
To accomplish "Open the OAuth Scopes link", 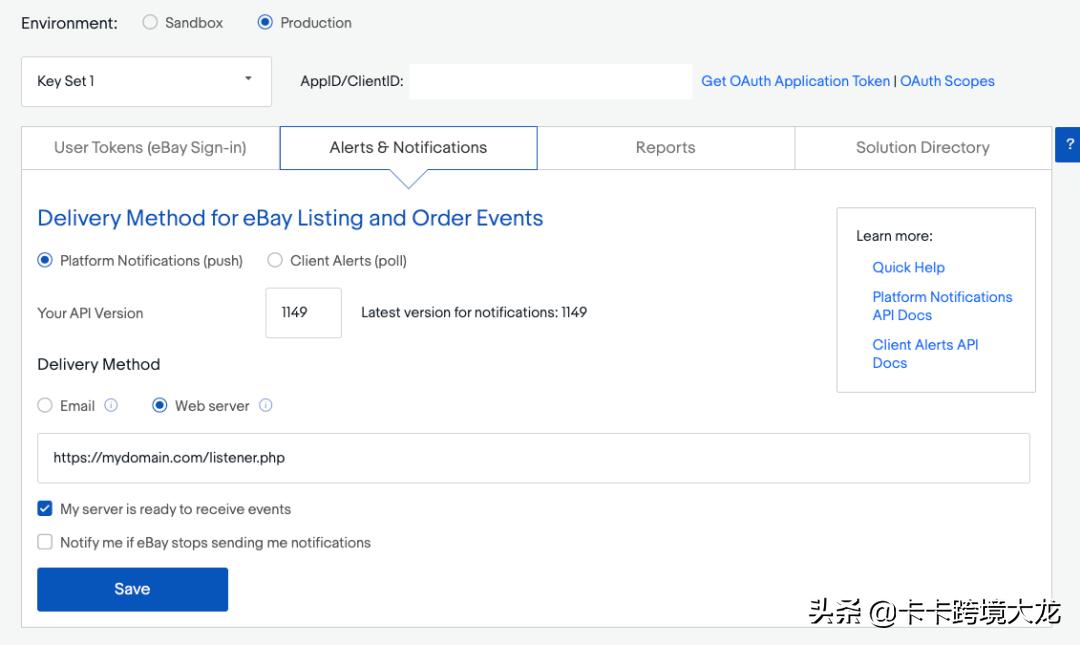I will (x=947, y=81).
